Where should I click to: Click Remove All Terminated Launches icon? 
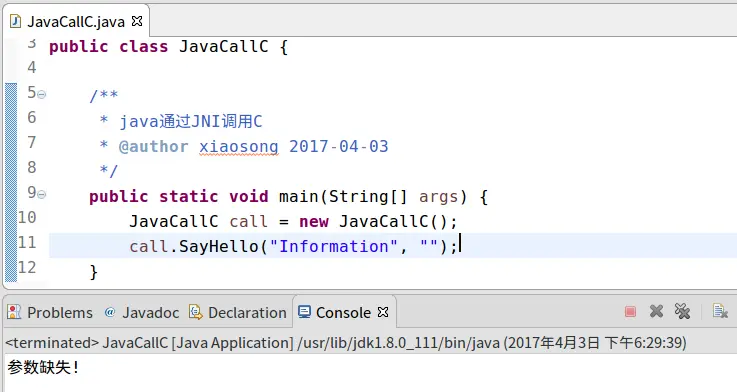(x=682, y=311)
